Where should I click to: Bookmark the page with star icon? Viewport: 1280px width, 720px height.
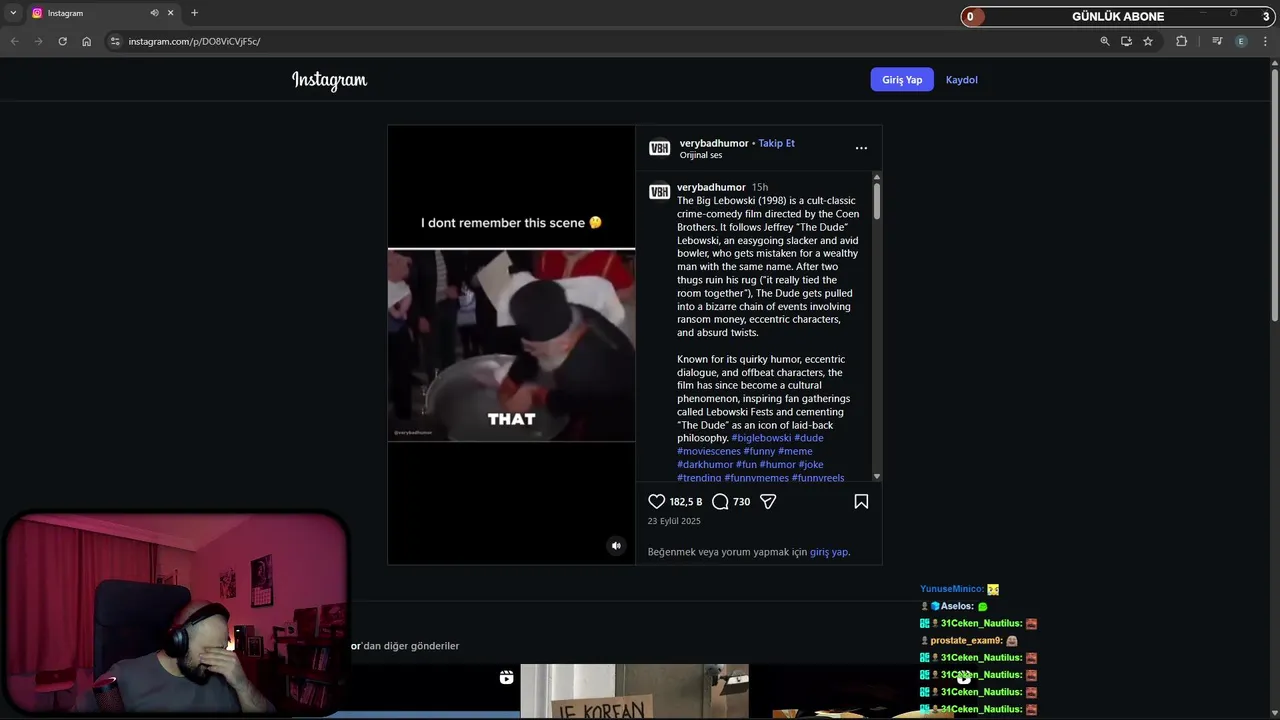click(1148, 41)
